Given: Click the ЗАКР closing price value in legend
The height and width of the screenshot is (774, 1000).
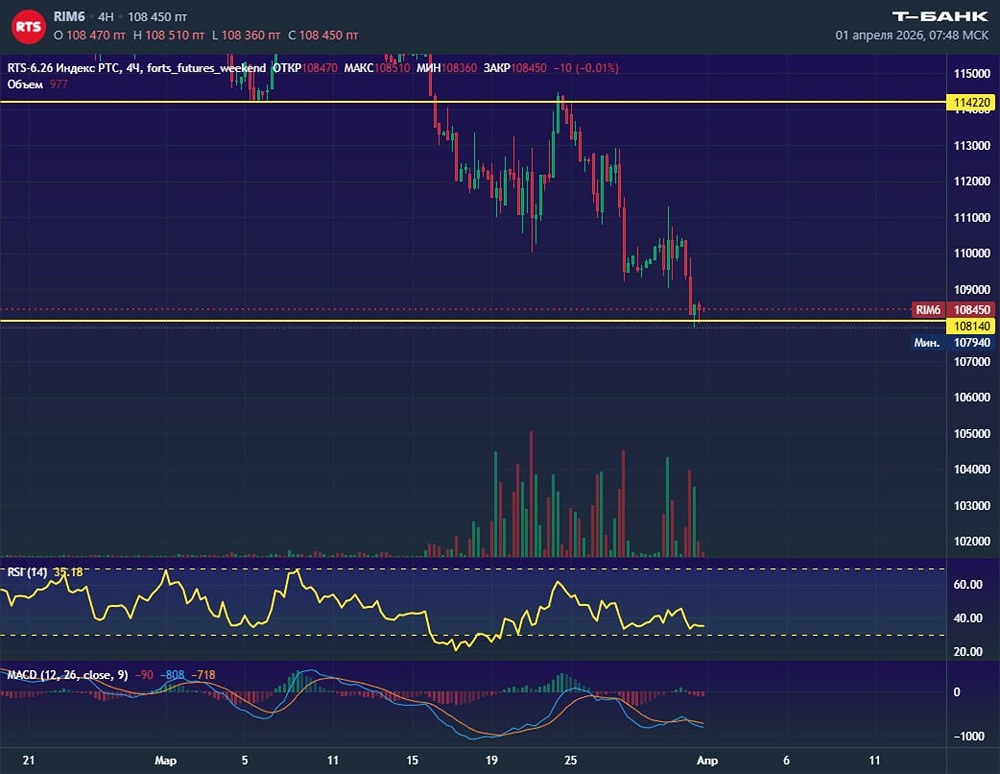Looking at the screenshot, I should point(527,68).
